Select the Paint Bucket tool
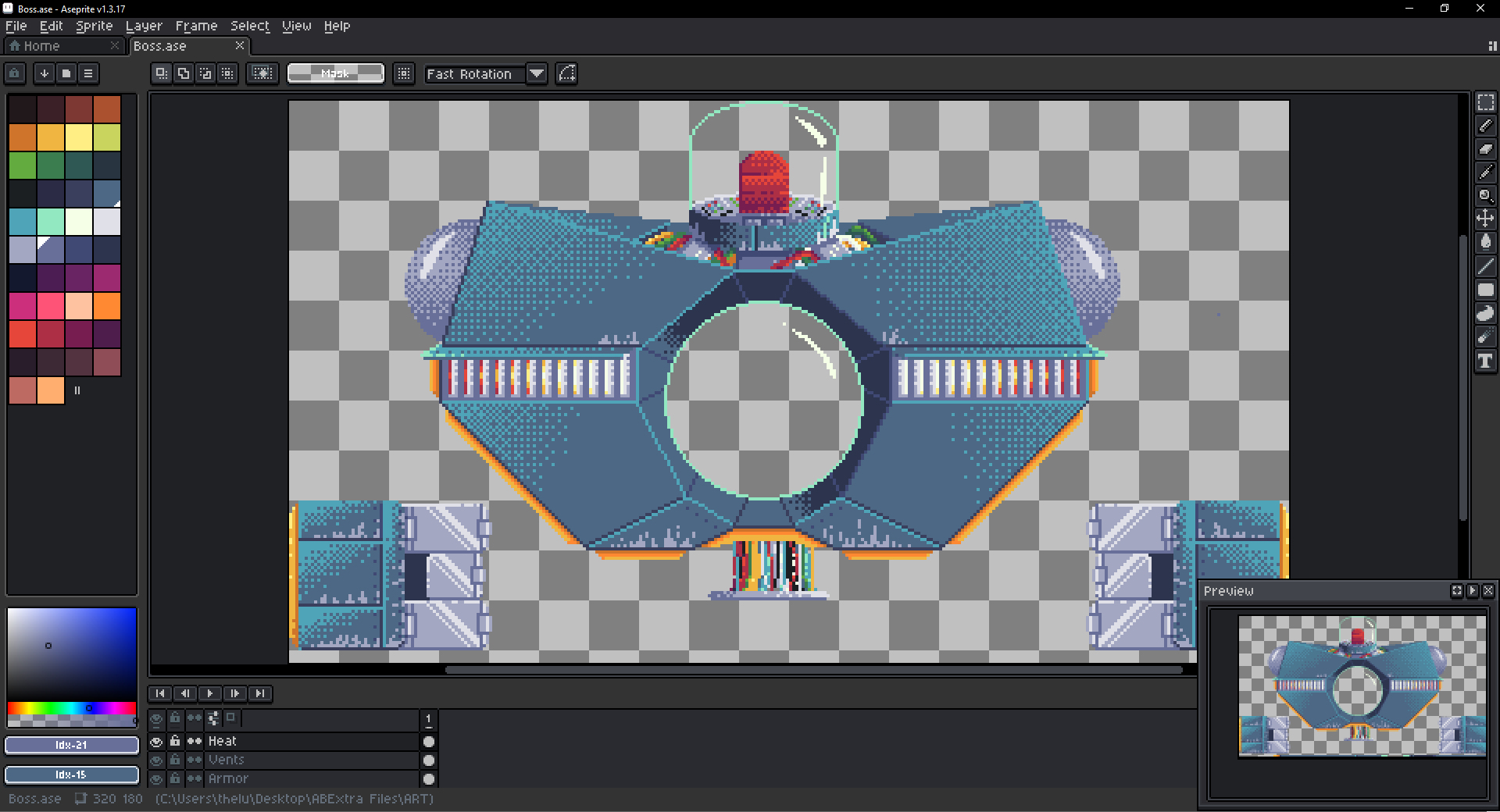The width and height of the screenshot is (1500, 812). tap(1485, 242)
